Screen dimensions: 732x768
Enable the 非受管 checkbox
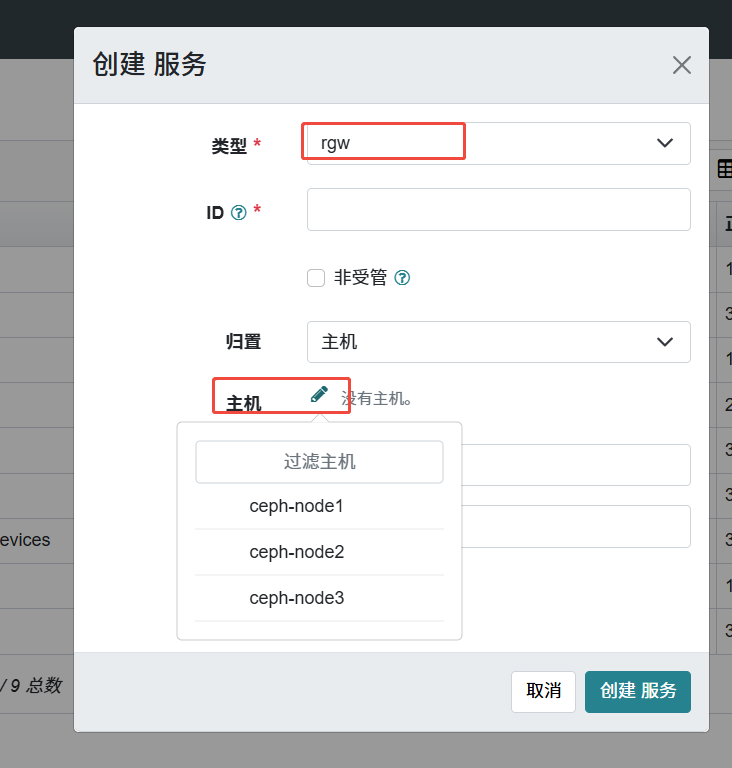tap(316, 278)
